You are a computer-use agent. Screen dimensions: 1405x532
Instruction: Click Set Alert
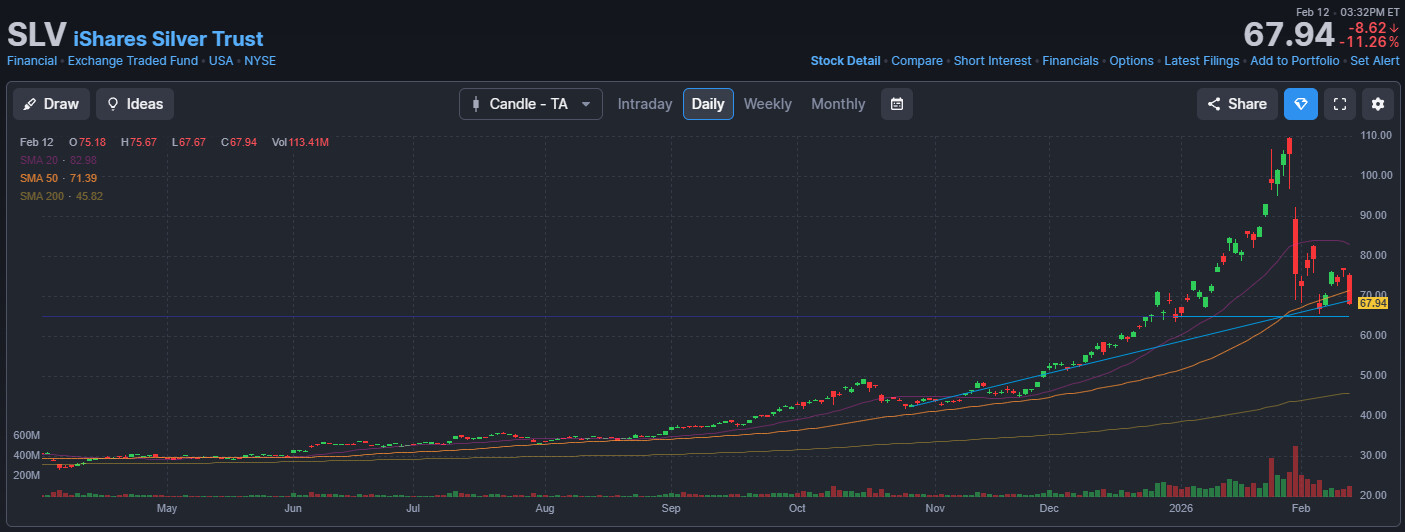(x=1375, y=61)
